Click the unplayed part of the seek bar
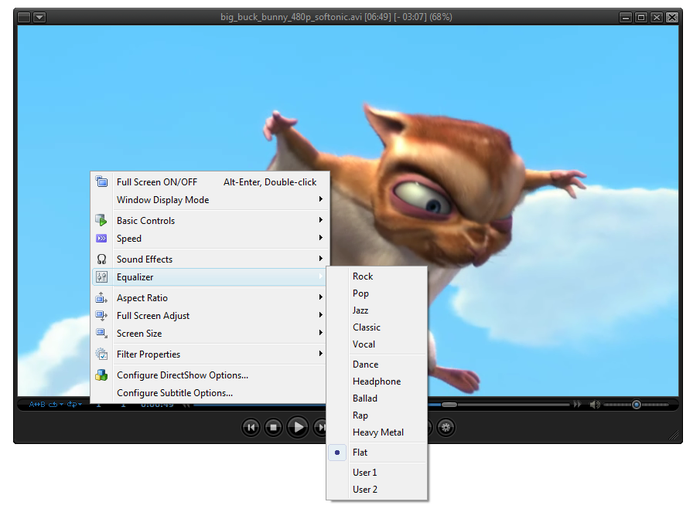 (x=513, y=405)
